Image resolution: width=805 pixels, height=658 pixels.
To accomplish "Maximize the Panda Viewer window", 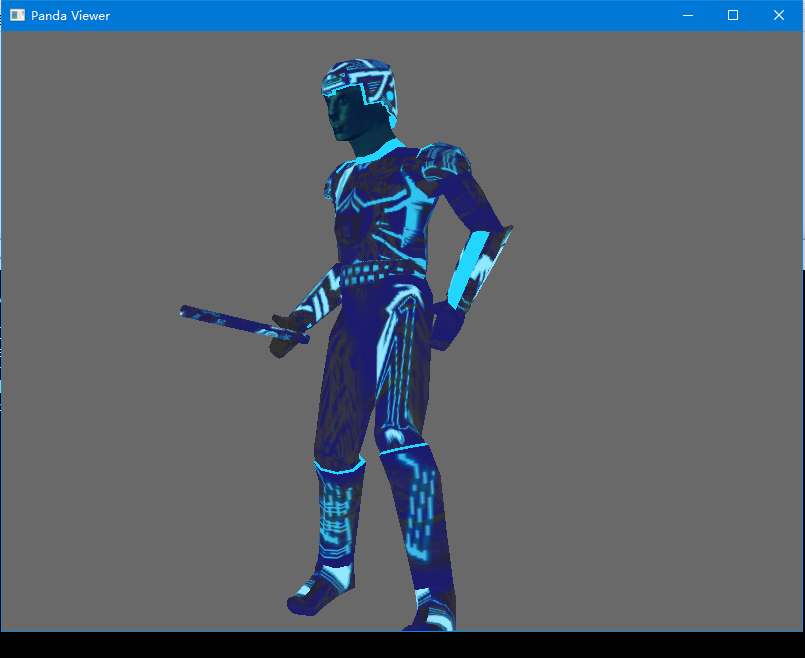I will tap(733, 15).
